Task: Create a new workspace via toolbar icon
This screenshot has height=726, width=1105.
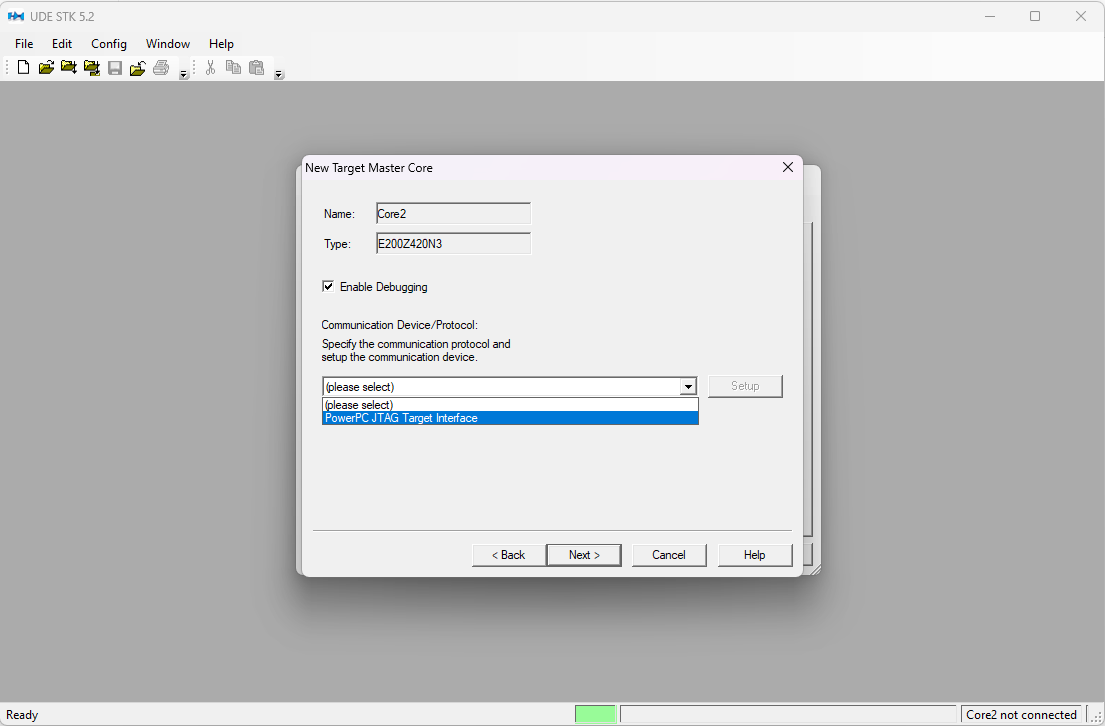Action: click(x=22, y=67)
